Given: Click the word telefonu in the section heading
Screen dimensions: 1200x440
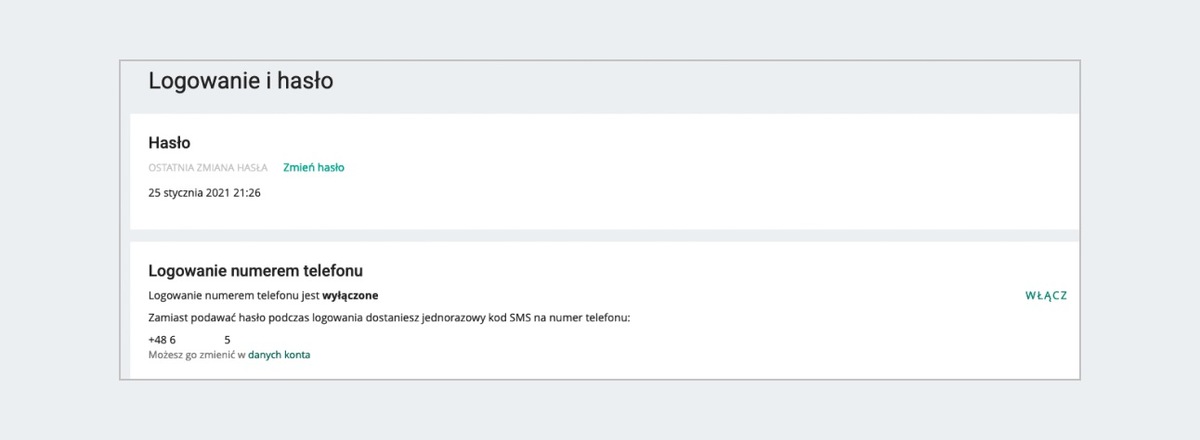Looking at the screenshot, I should (332, 270).
